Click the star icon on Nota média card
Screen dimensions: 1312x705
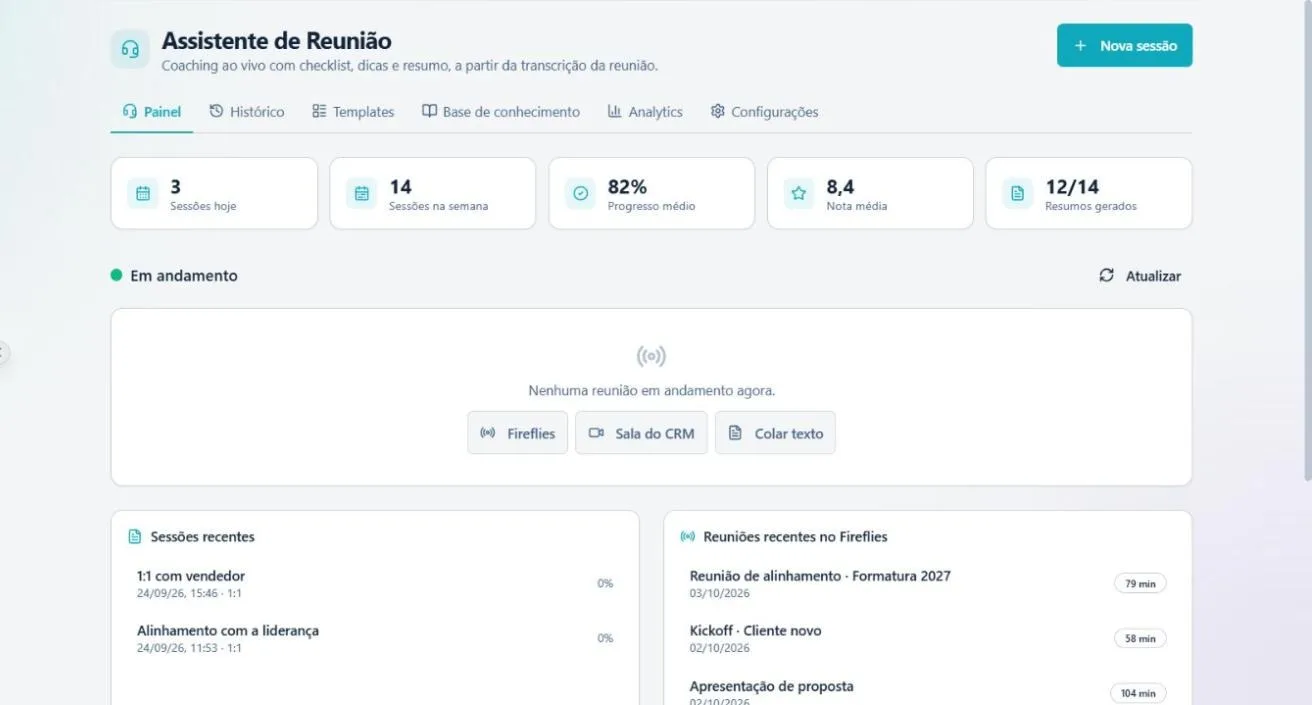pos(799,194)
